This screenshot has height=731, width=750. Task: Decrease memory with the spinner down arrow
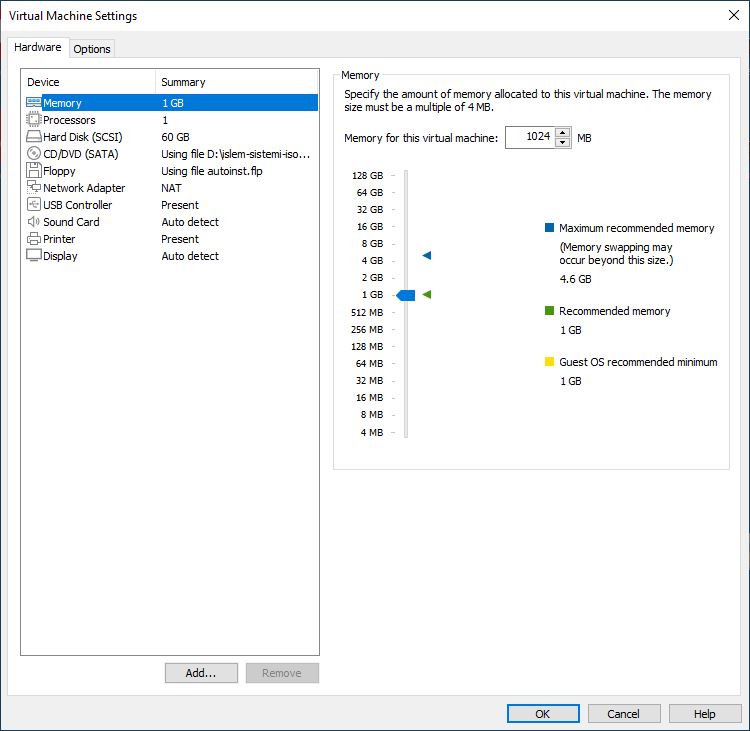pos(562,143)
